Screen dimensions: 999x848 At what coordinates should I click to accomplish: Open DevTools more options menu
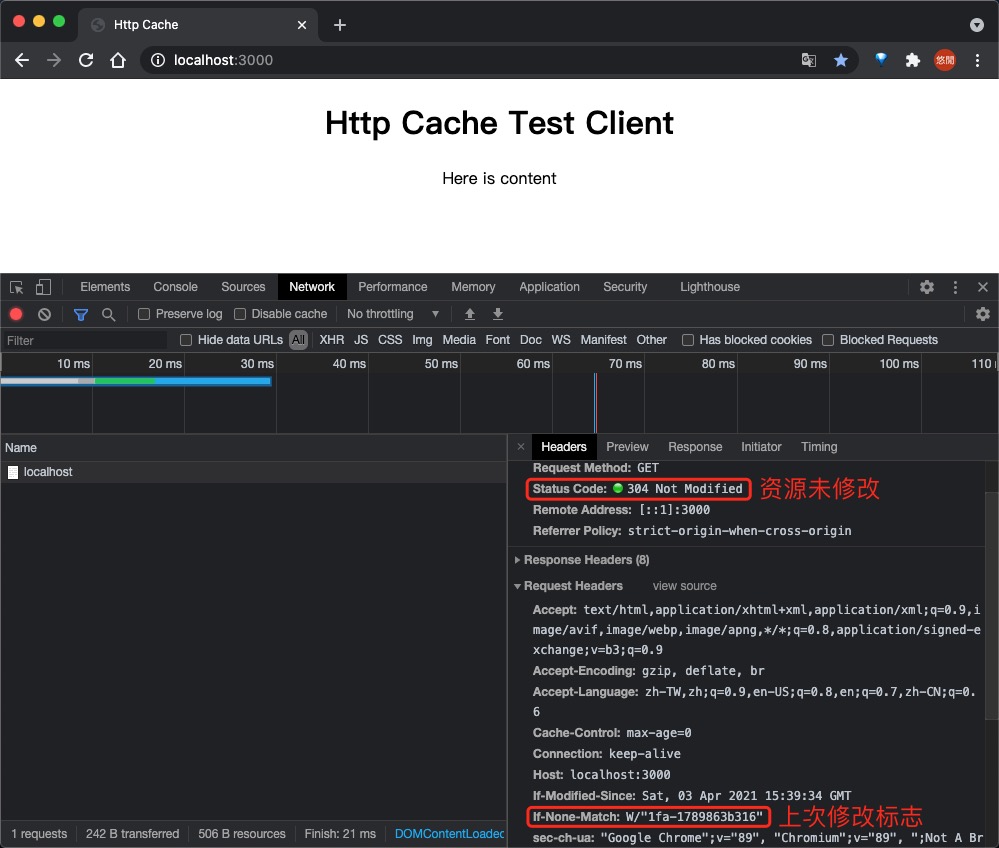(955, 287)
